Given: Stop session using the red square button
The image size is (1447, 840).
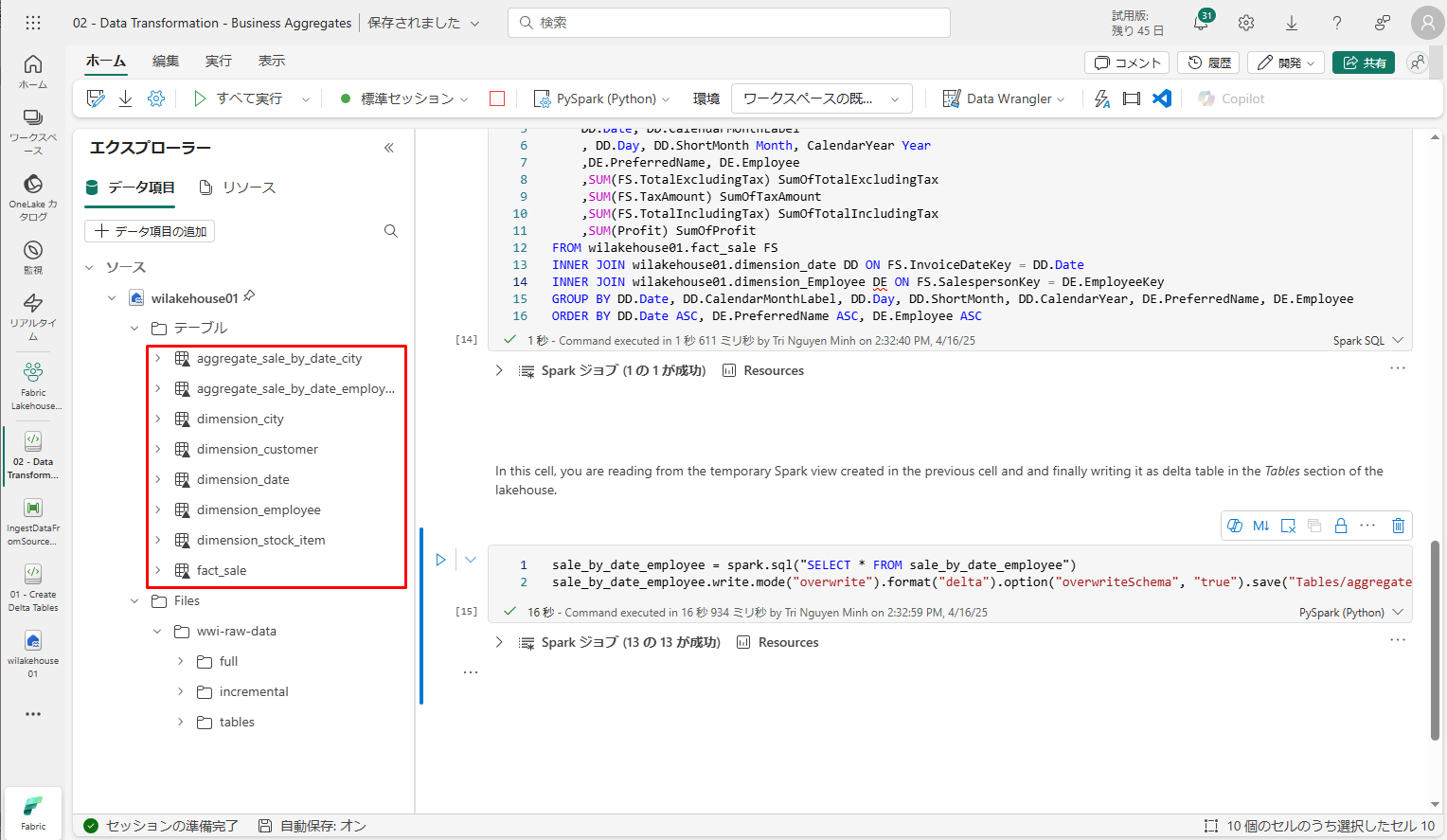Looking at the screenshot, I should pos(497,98).
